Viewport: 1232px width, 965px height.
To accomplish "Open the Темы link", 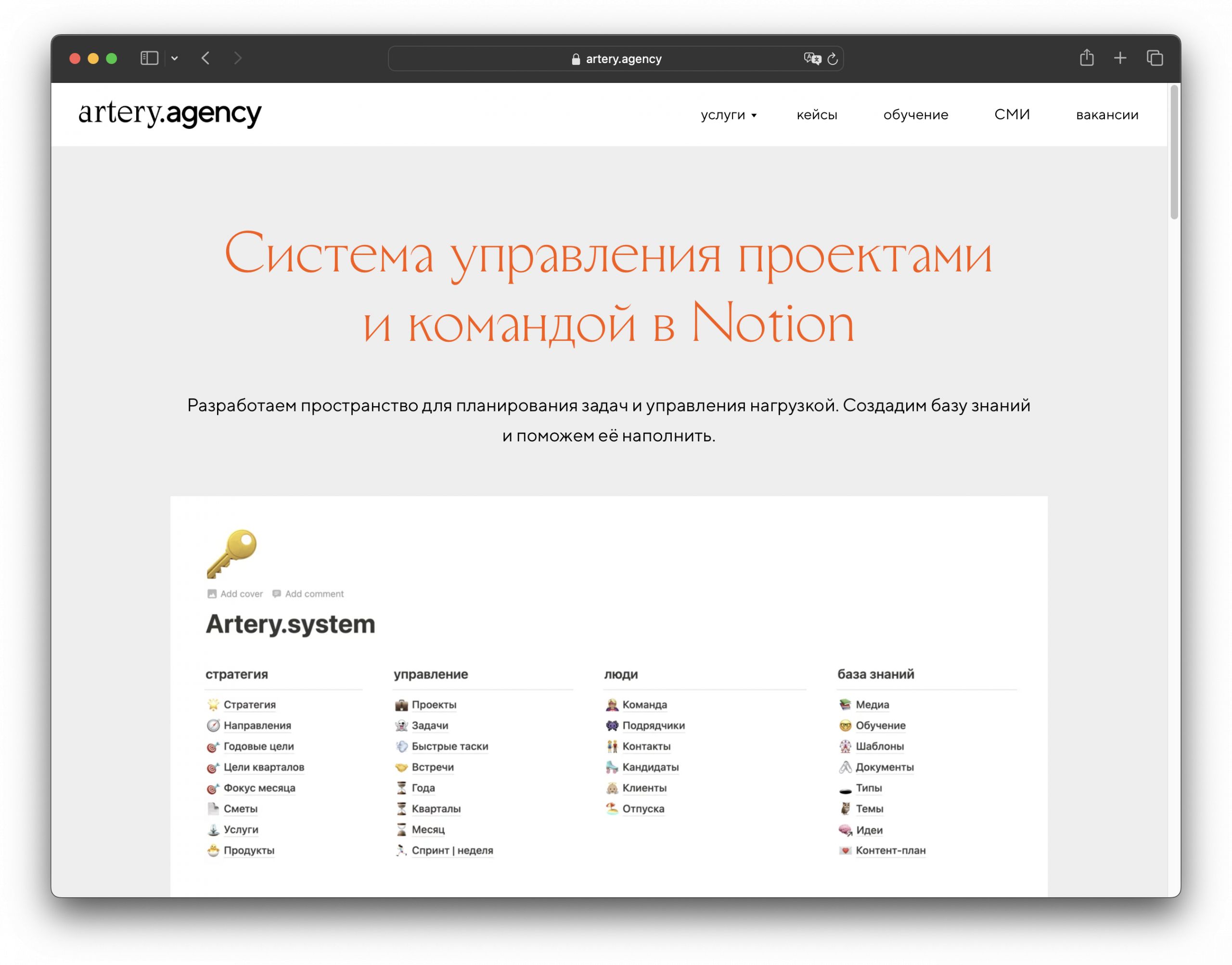I will (869, 809).
